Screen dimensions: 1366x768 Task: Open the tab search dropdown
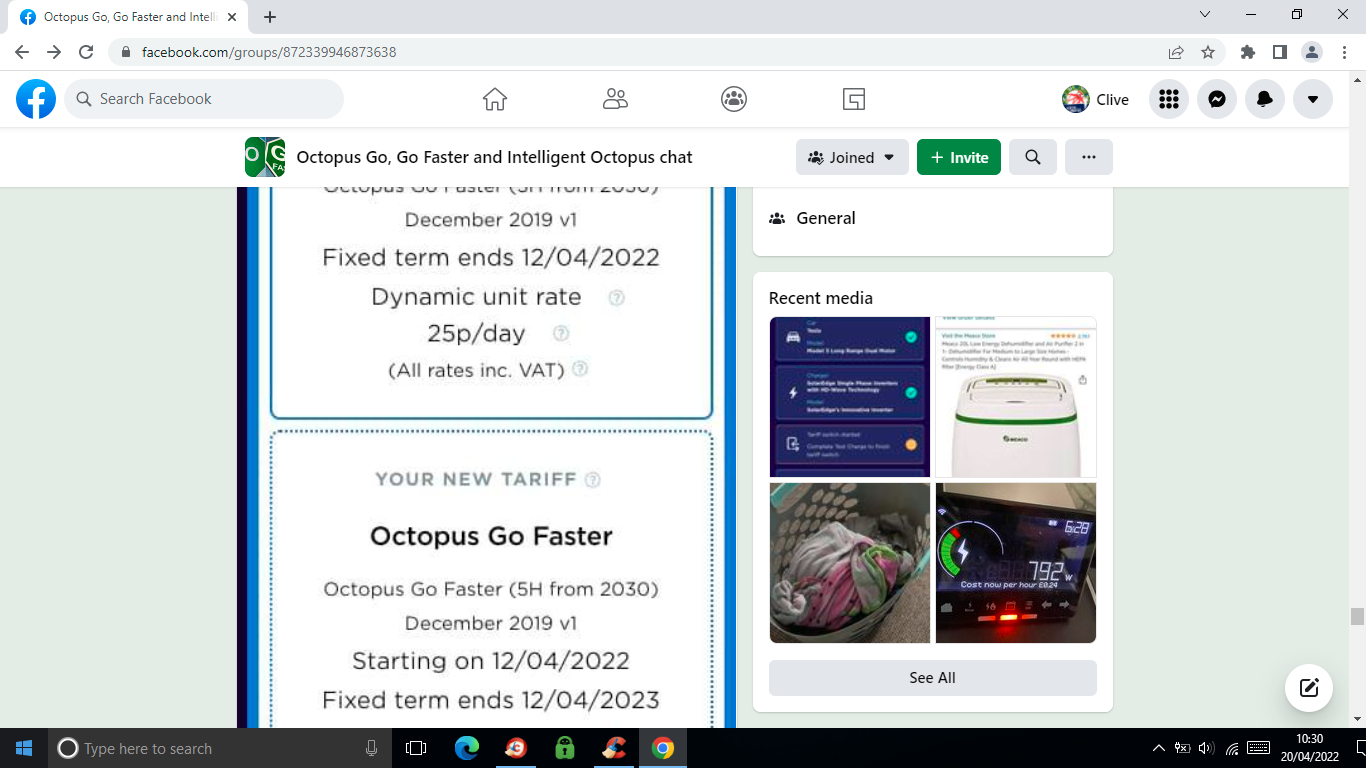pos(1204,14)
